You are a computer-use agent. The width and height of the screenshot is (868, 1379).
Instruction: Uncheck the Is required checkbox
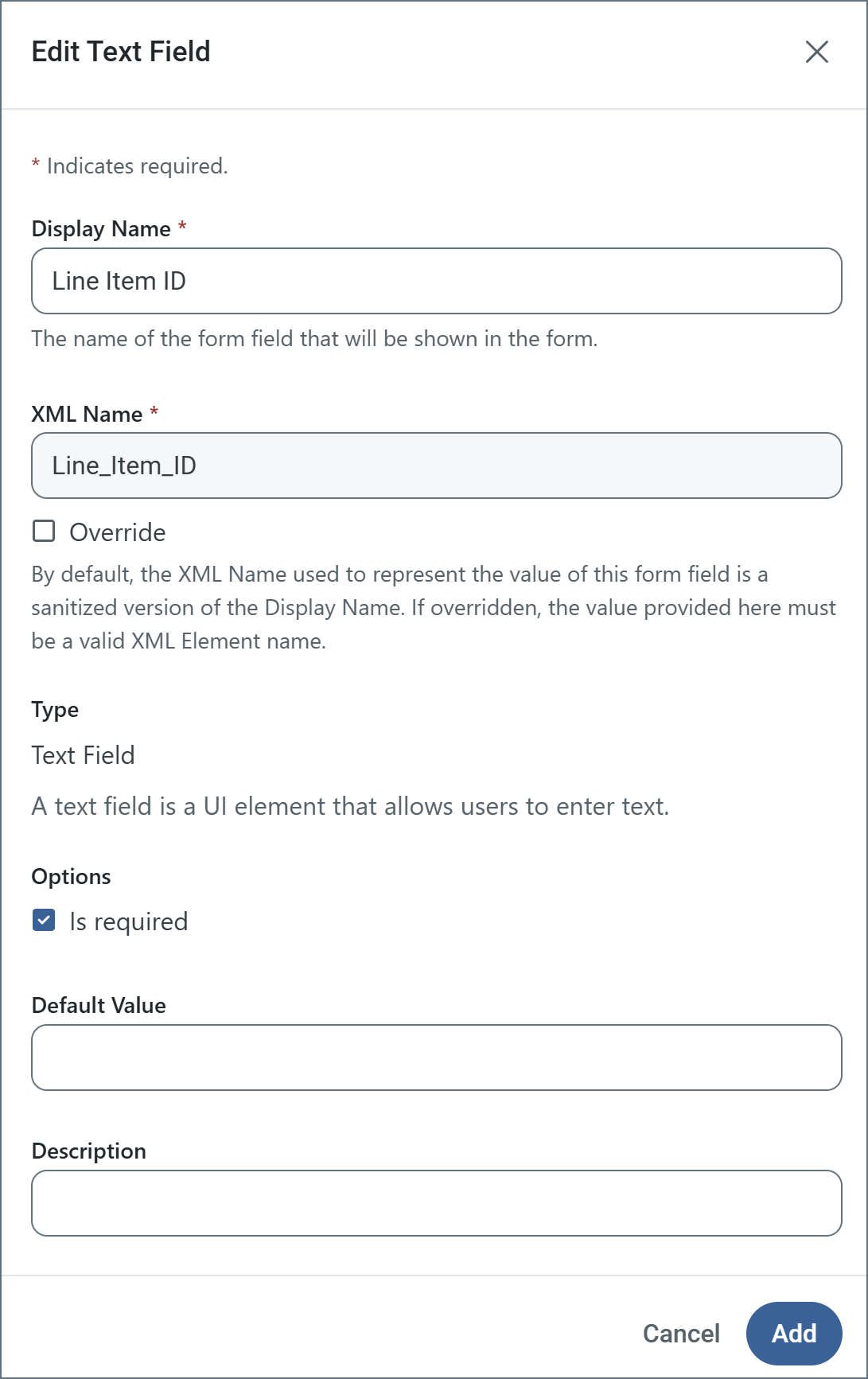pos(44,921)
